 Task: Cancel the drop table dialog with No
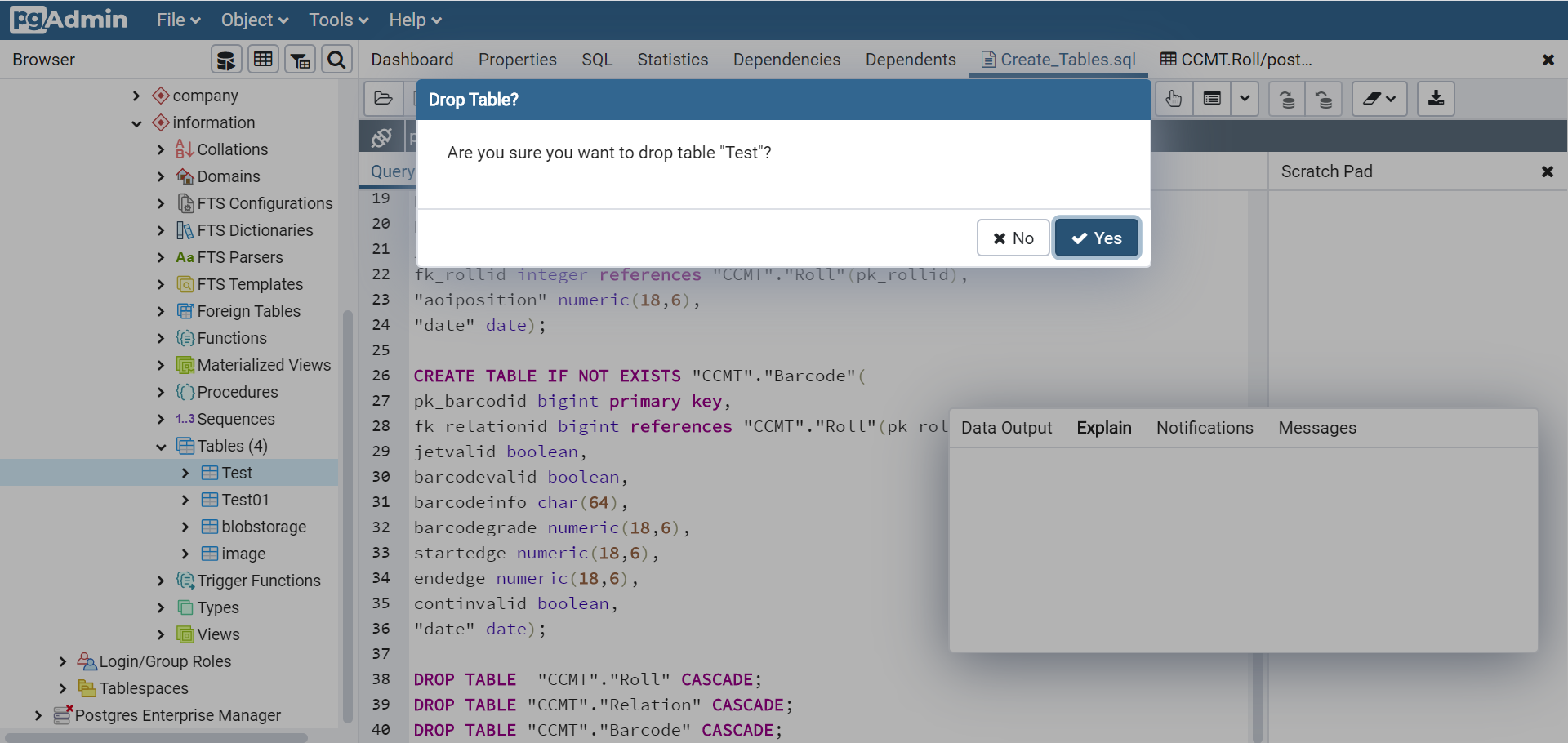pos(1013,238)
